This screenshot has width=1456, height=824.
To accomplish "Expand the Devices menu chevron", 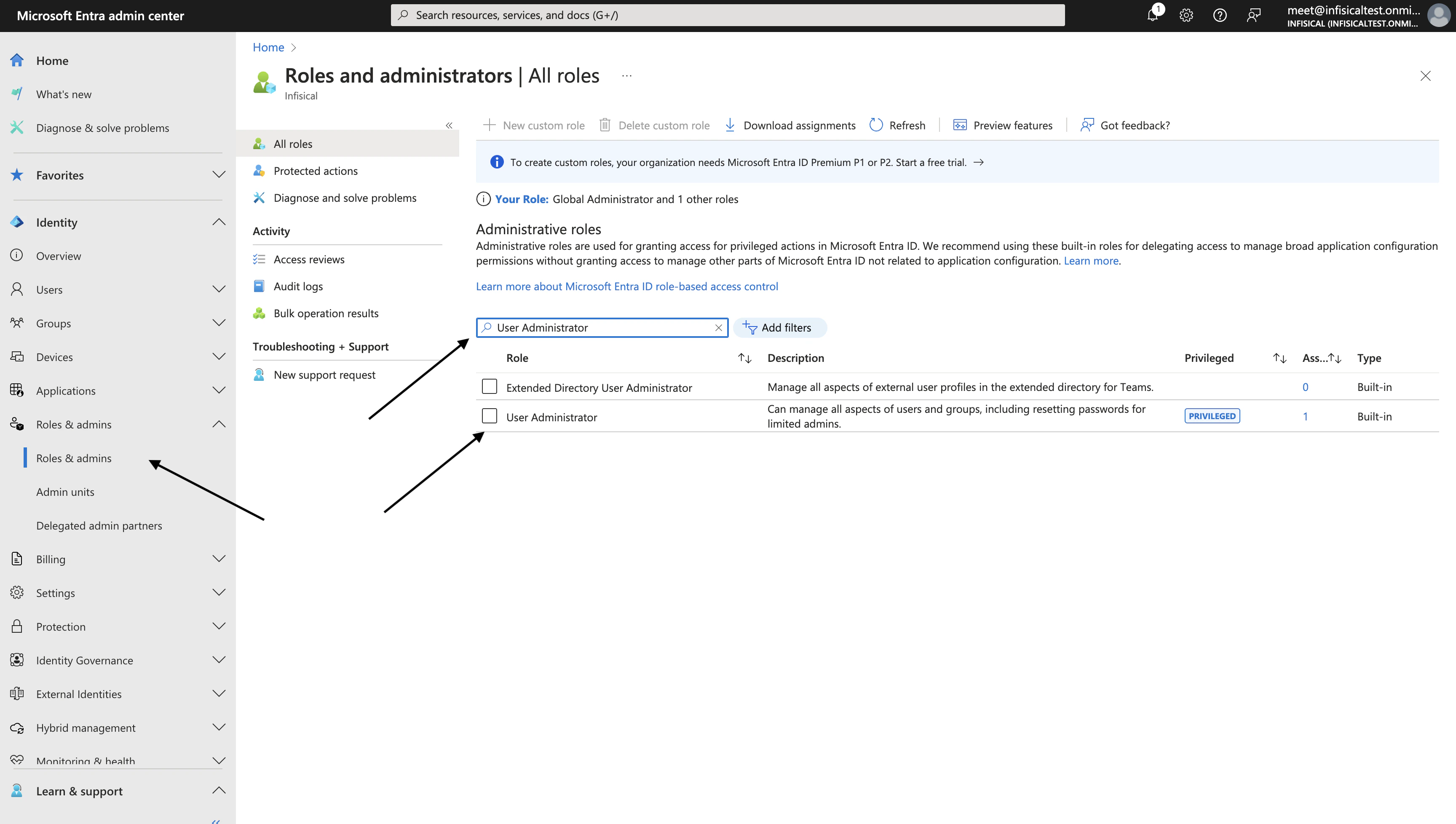I will [218, 356].
